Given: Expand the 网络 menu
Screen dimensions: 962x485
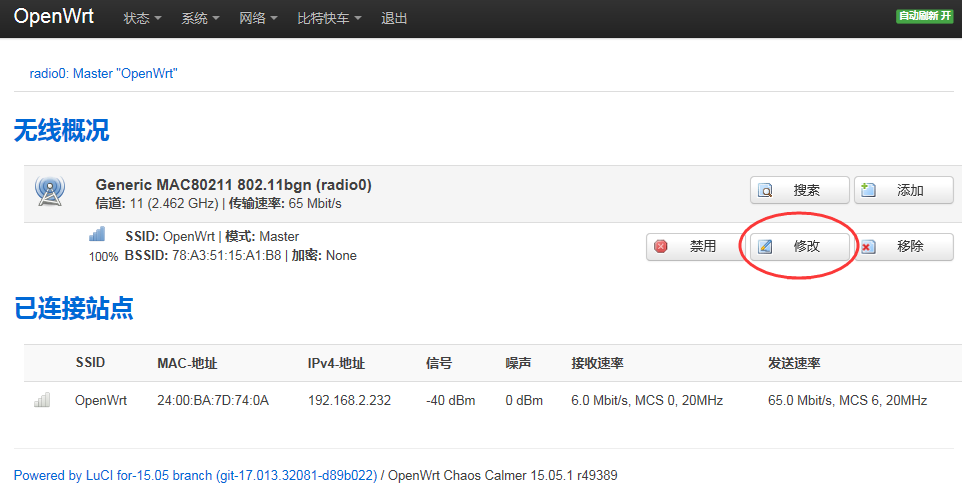Looking at the screenshot, I should coord(258,18).
